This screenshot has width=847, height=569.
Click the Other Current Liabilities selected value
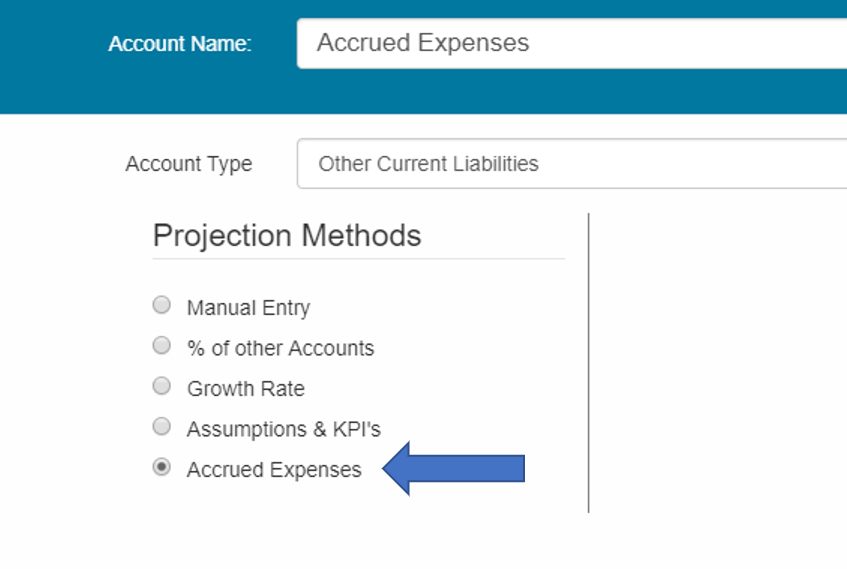[428, 164]
